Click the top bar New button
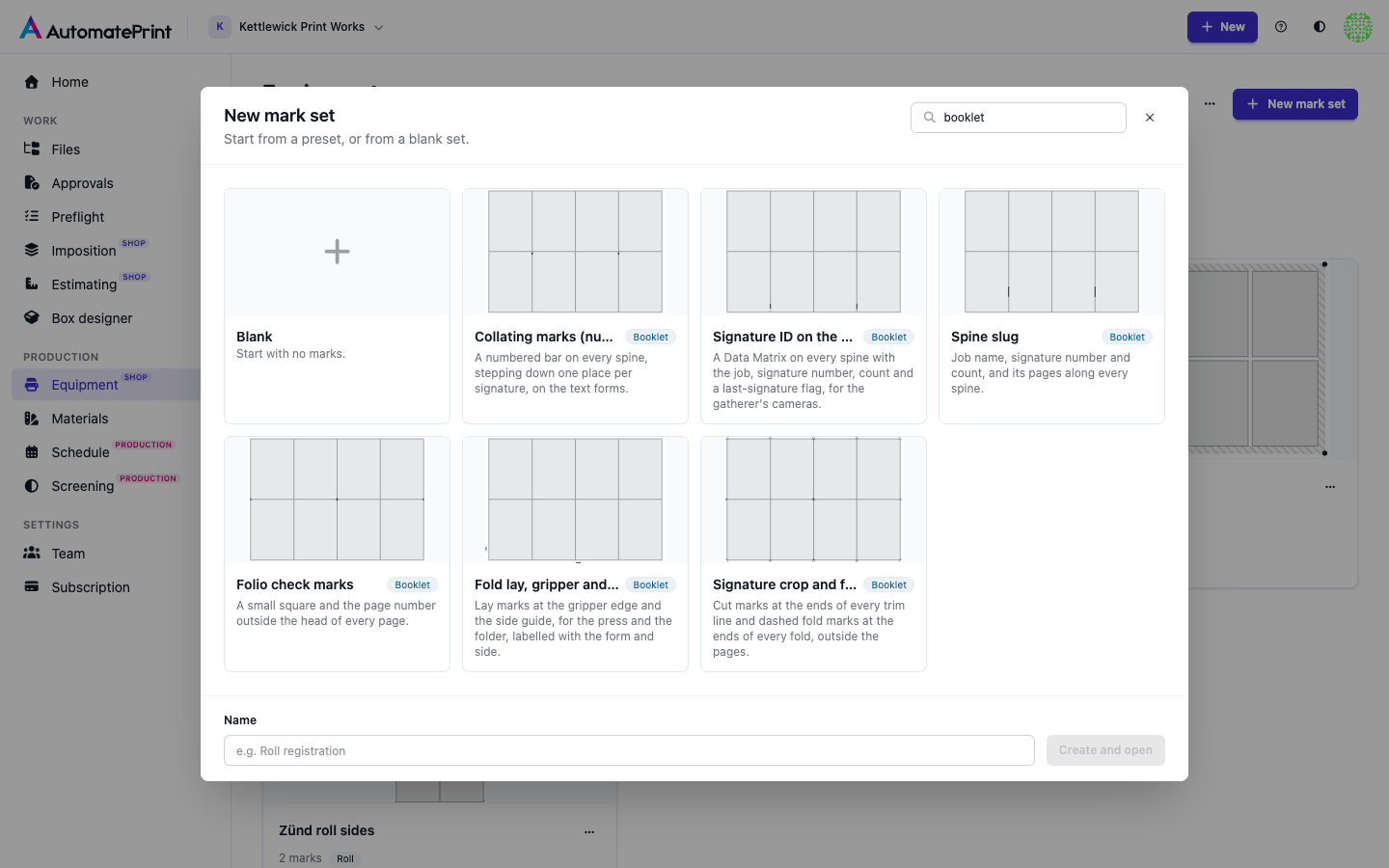 (1222, 27)
